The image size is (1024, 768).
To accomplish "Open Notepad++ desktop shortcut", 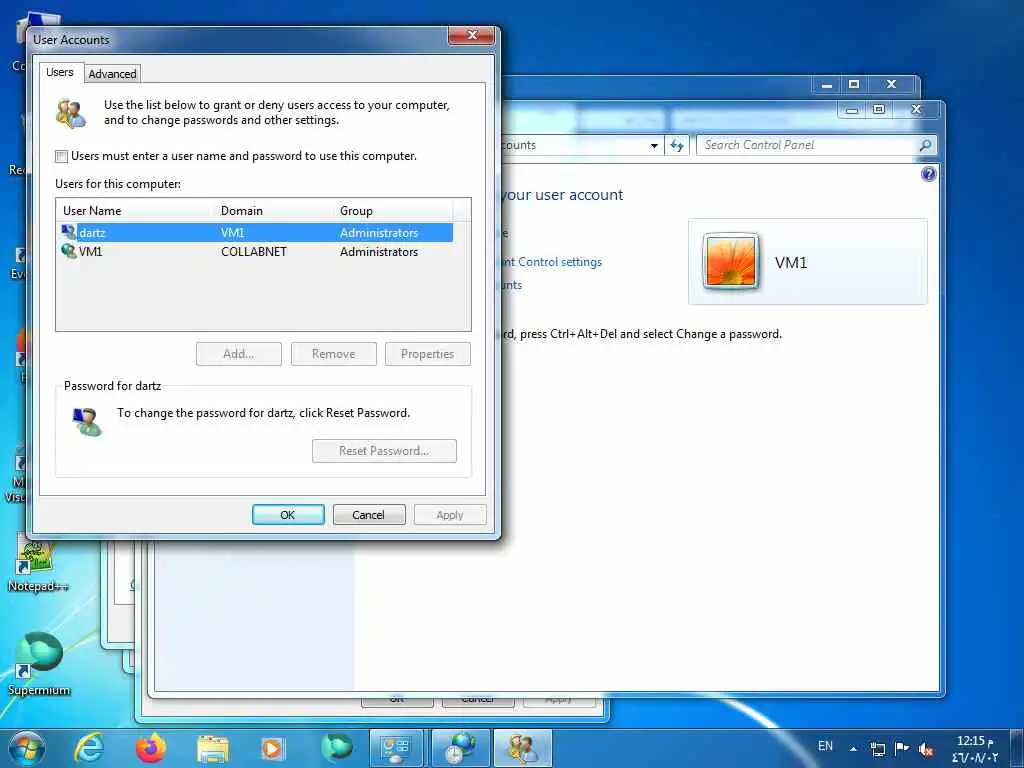I will tap(38, 562).
